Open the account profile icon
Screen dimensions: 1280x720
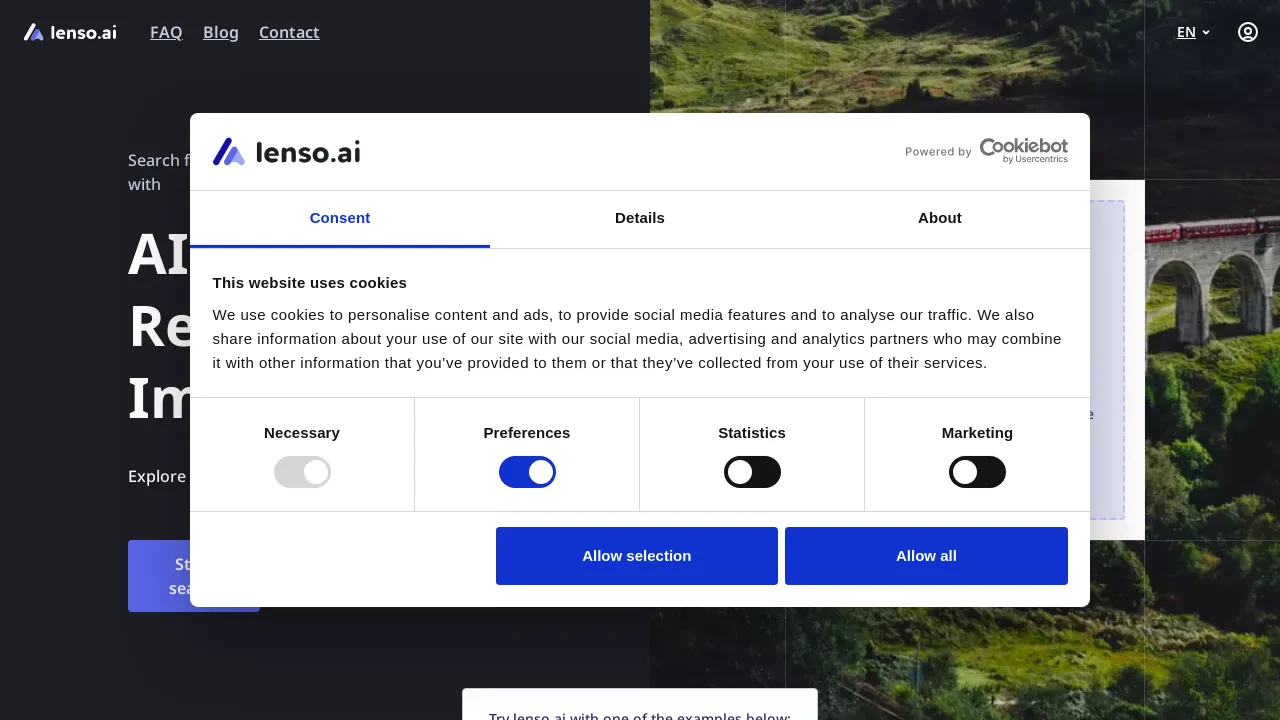pyautogui.click(x=1247, y=32)
